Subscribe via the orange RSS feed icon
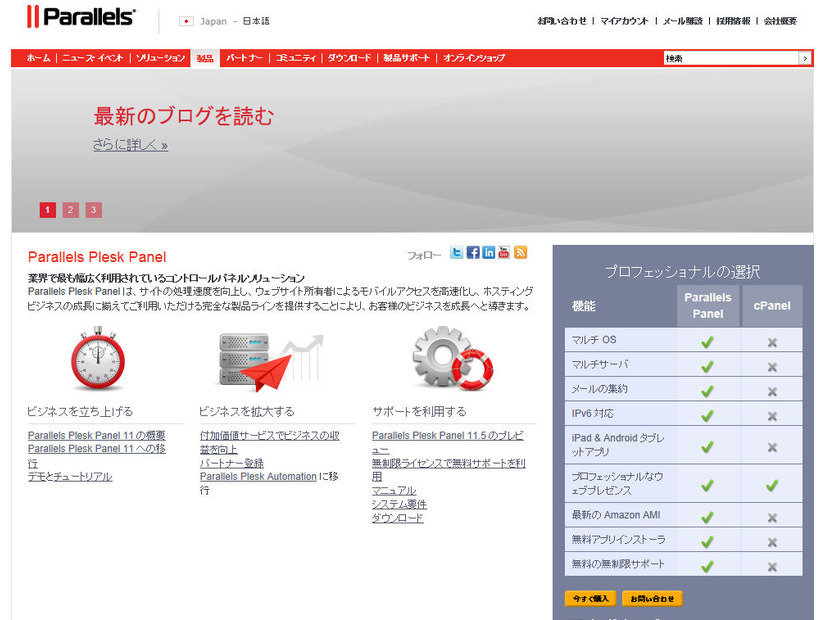826x620 pixels. tap(520, 252)
